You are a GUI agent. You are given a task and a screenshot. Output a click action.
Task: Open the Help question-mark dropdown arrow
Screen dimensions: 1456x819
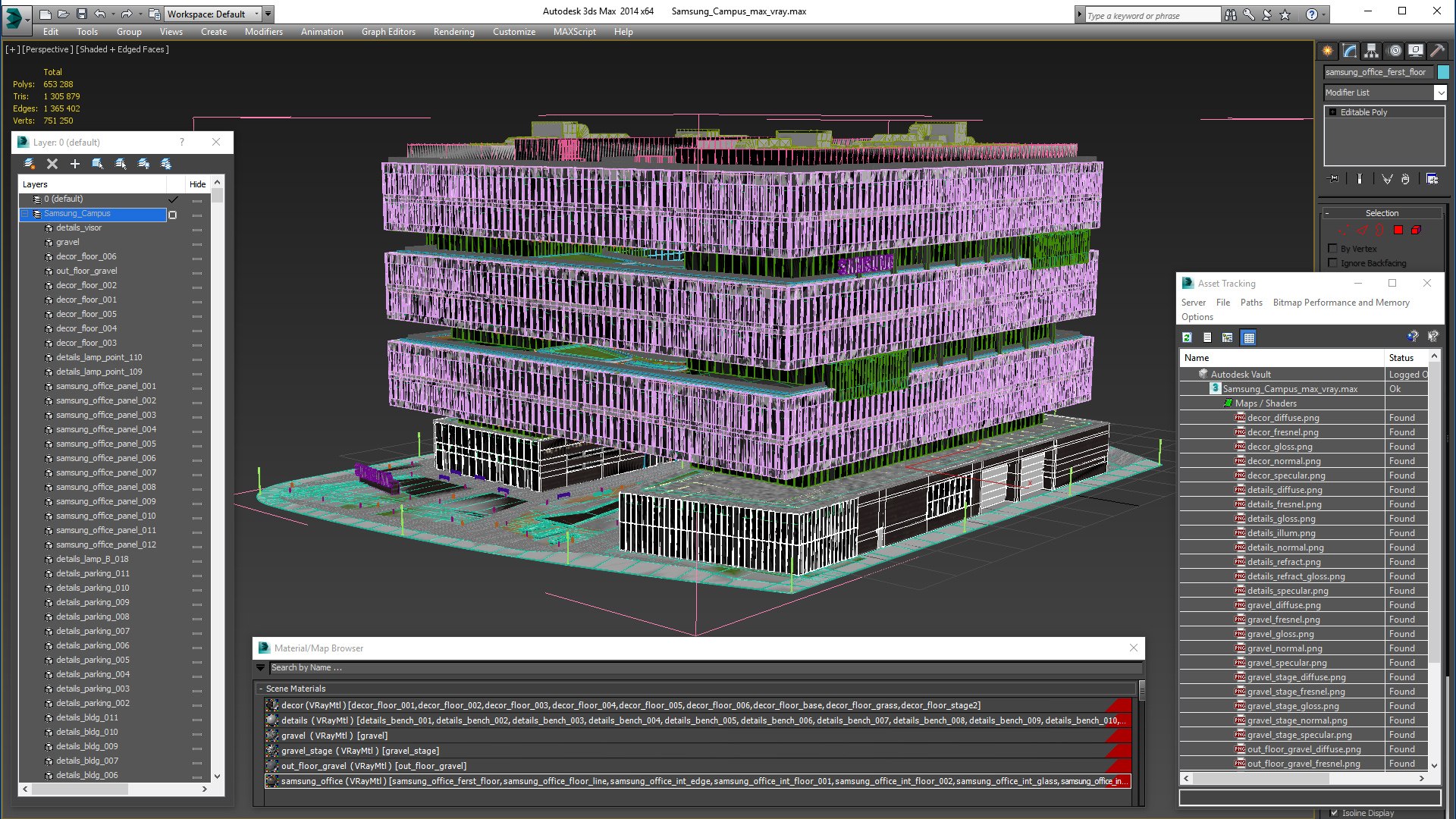(x=1324, y=14)
